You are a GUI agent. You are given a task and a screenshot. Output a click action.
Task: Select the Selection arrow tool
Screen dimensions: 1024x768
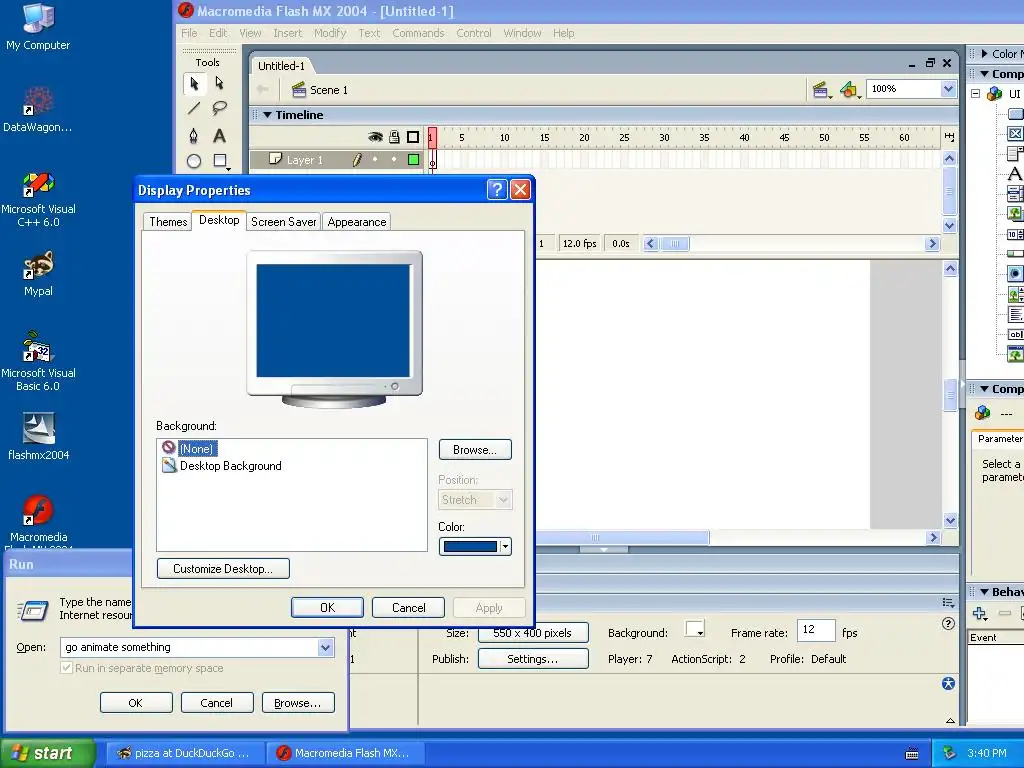pyautogui.click(x=194, y=84)
